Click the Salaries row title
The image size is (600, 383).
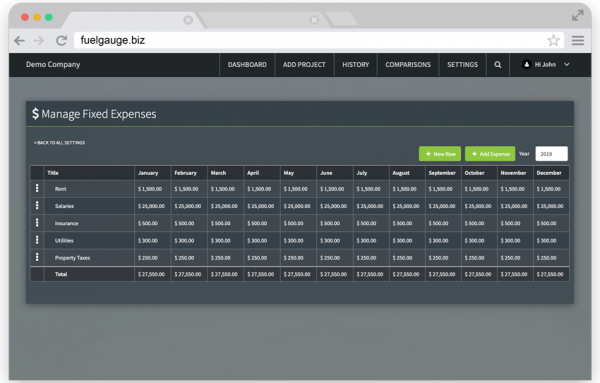[x=64, y=206]
